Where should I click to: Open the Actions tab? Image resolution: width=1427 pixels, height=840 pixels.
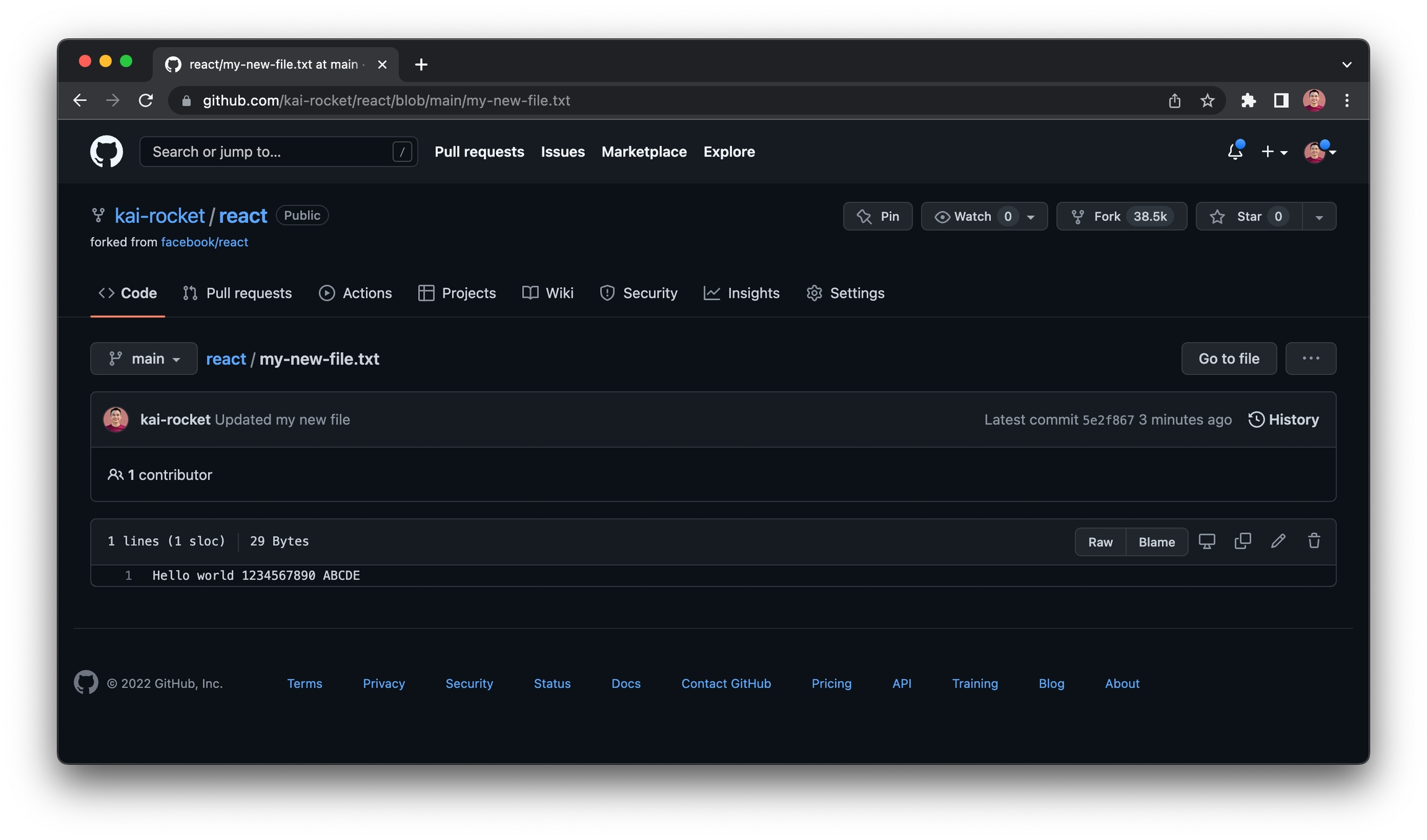click(355, 293)
